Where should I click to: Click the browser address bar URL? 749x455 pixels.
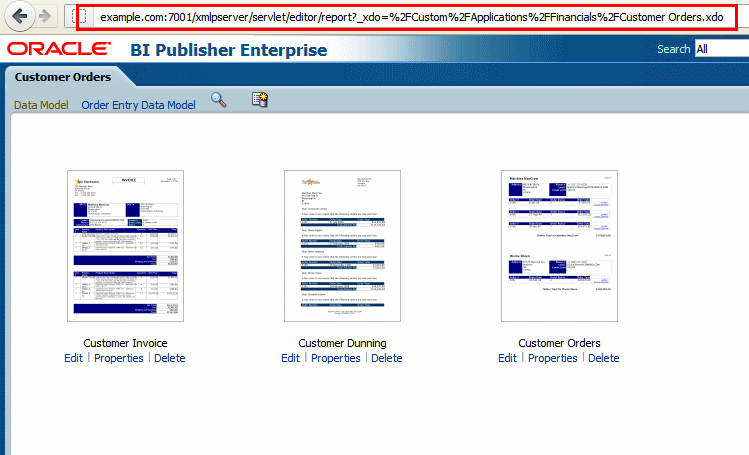click(411, 17)
